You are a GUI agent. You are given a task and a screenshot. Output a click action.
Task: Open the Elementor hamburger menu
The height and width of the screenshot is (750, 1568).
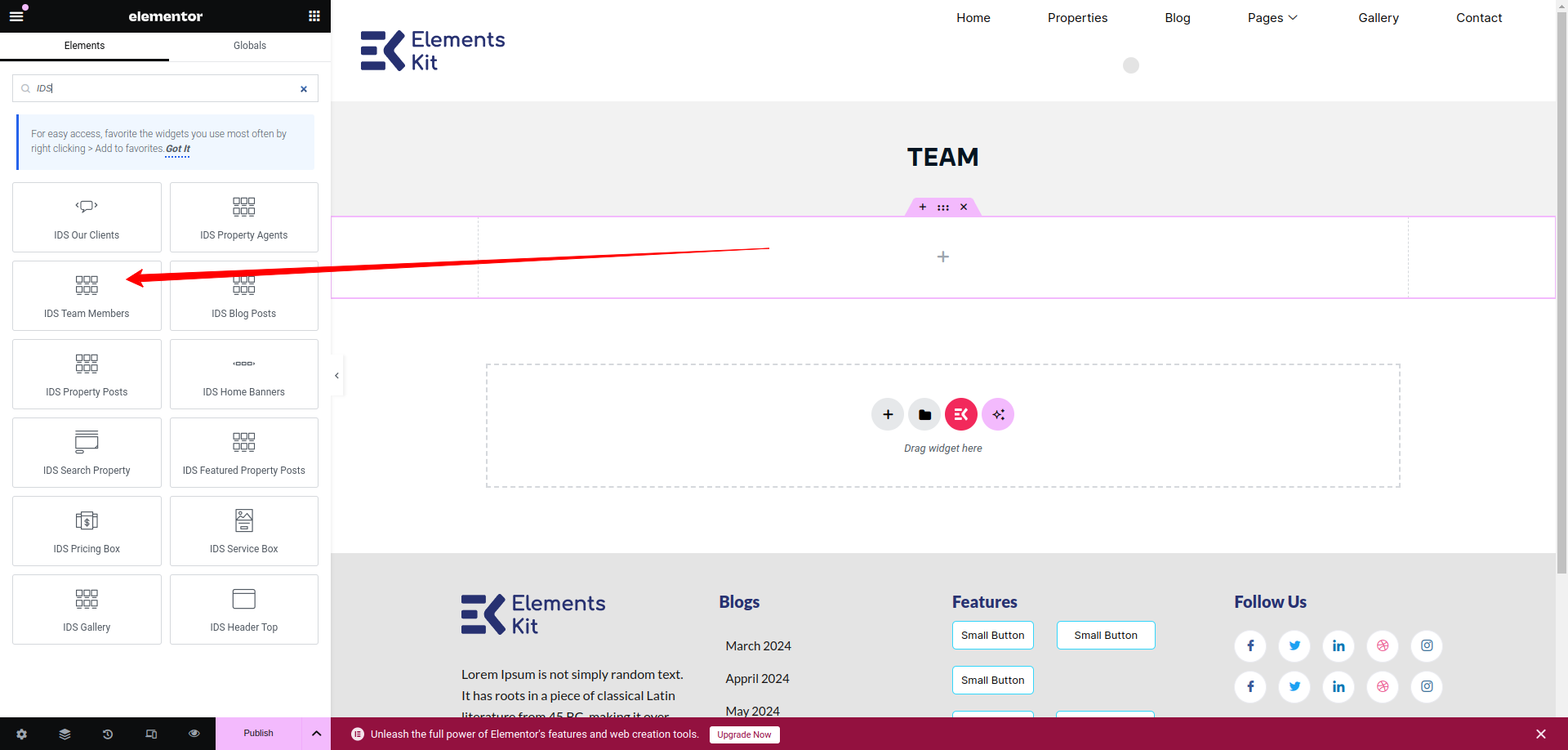pos(16,16)
